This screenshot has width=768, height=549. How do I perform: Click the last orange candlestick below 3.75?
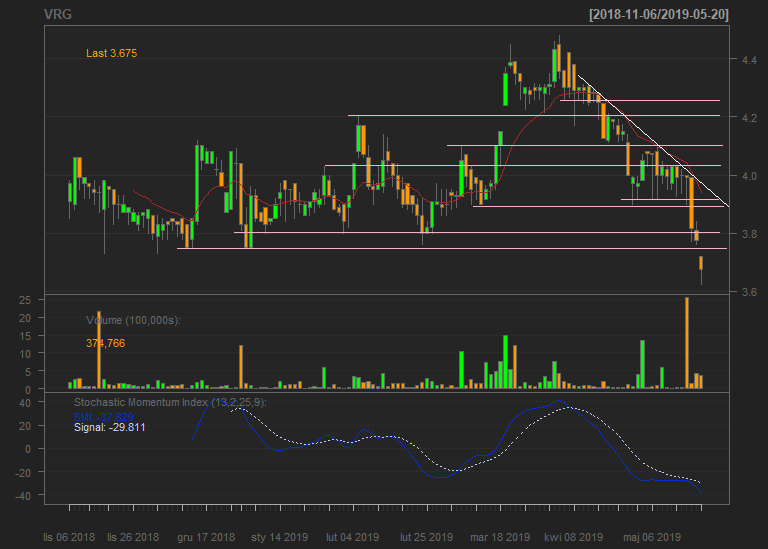tap(701, 263)
